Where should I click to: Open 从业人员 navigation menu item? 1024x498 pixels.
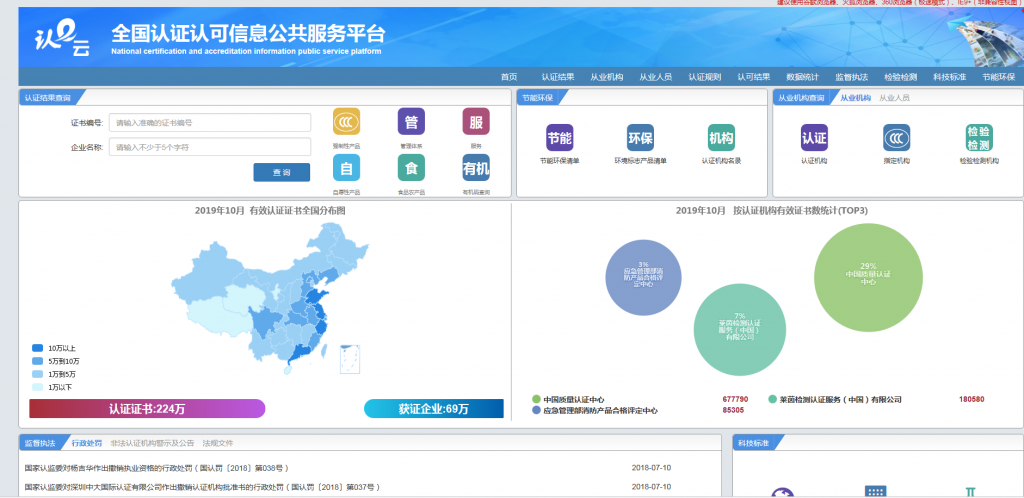click(x=656, y=77)
